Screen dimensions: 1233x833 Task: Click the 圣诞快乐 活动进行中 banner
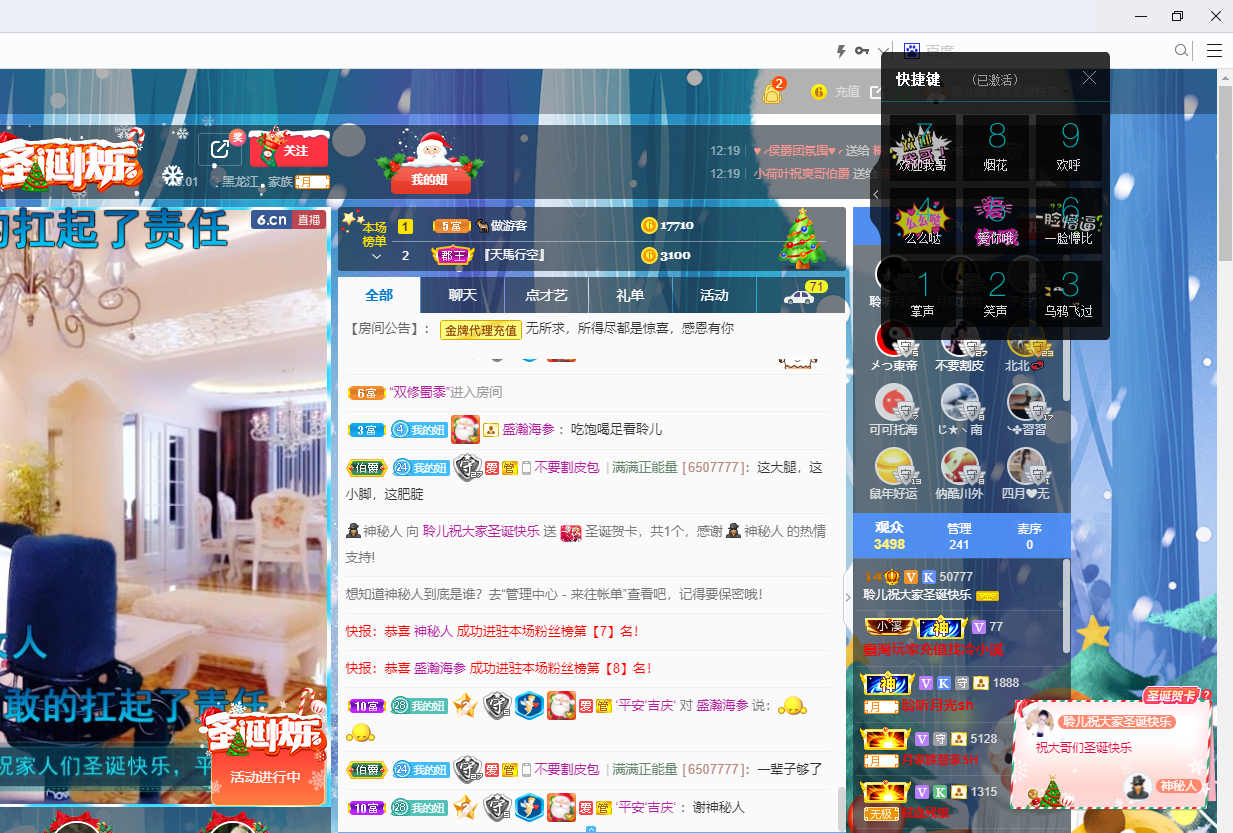[x=268, y=750]
